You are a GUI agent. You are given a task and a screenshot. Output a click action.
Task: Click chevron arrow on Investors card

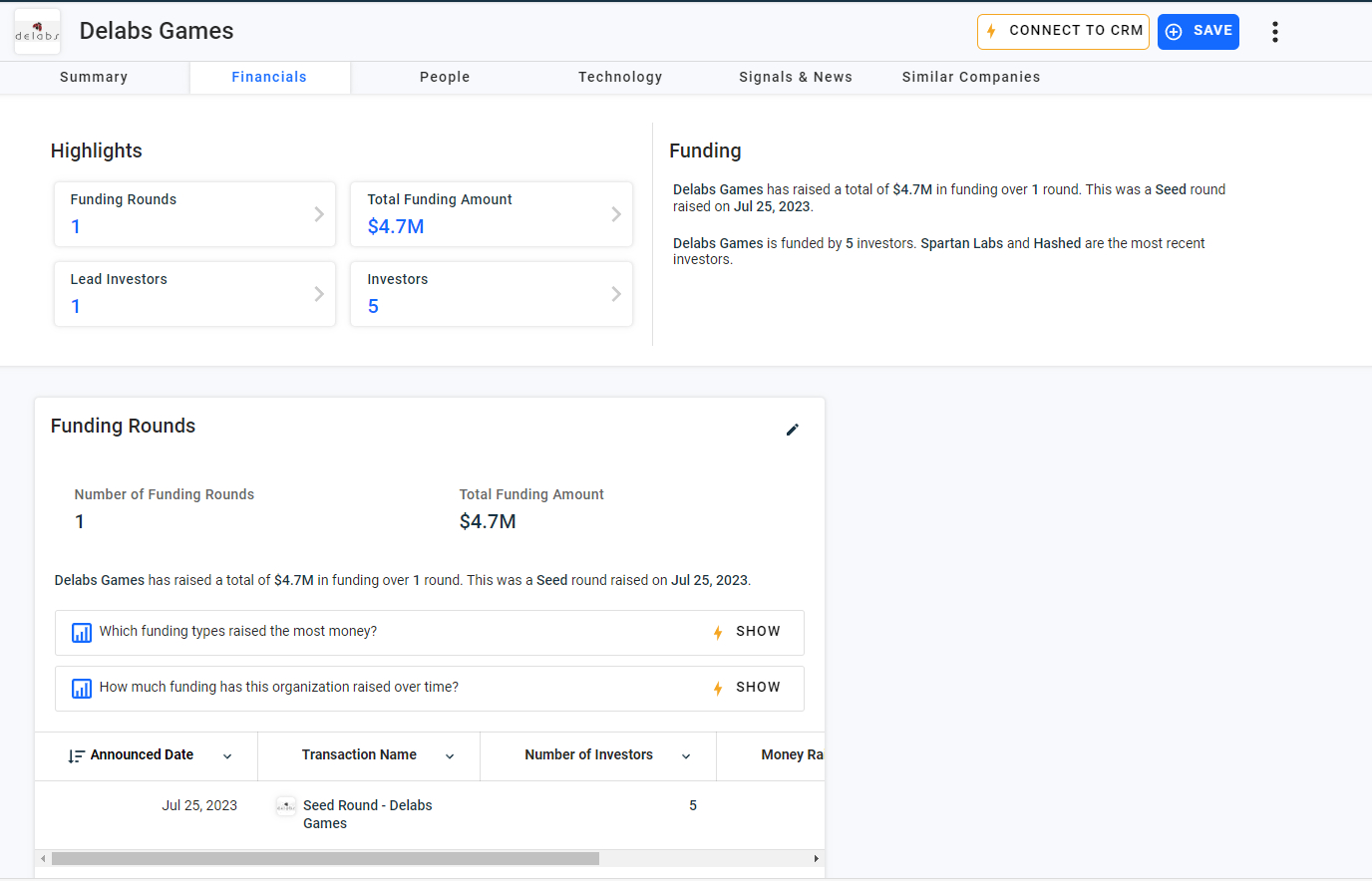coord(616,294)
